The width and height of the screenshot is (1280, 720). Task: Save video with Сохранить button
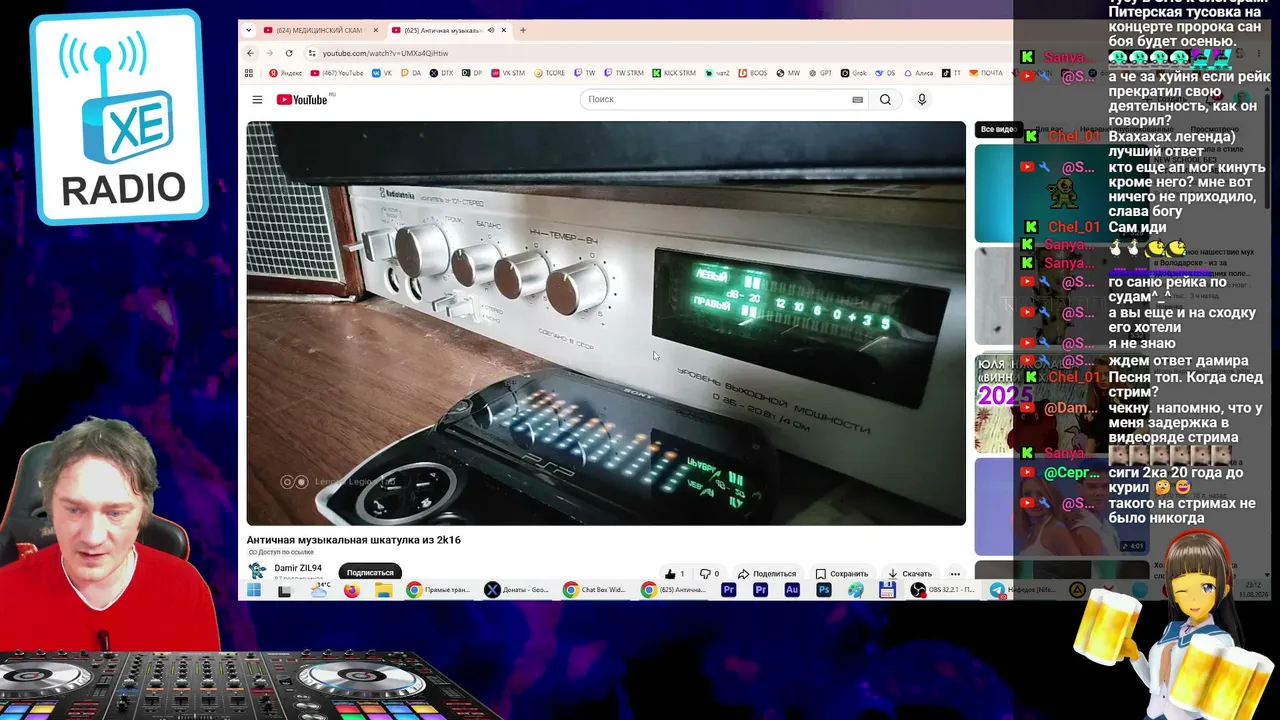point(842,574)
